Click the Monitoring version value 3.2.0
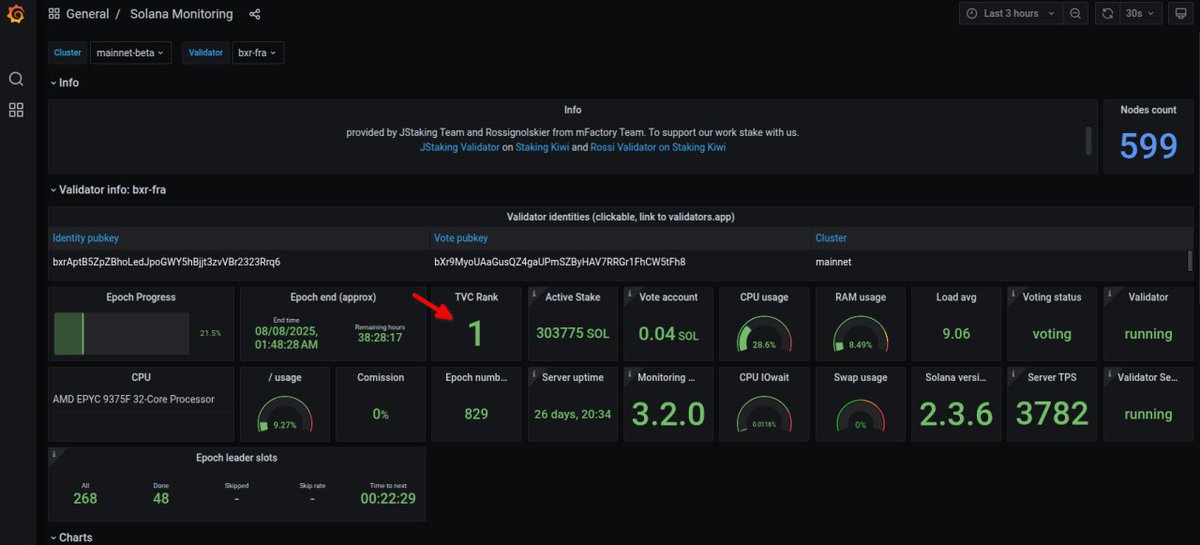 point(669,413)
